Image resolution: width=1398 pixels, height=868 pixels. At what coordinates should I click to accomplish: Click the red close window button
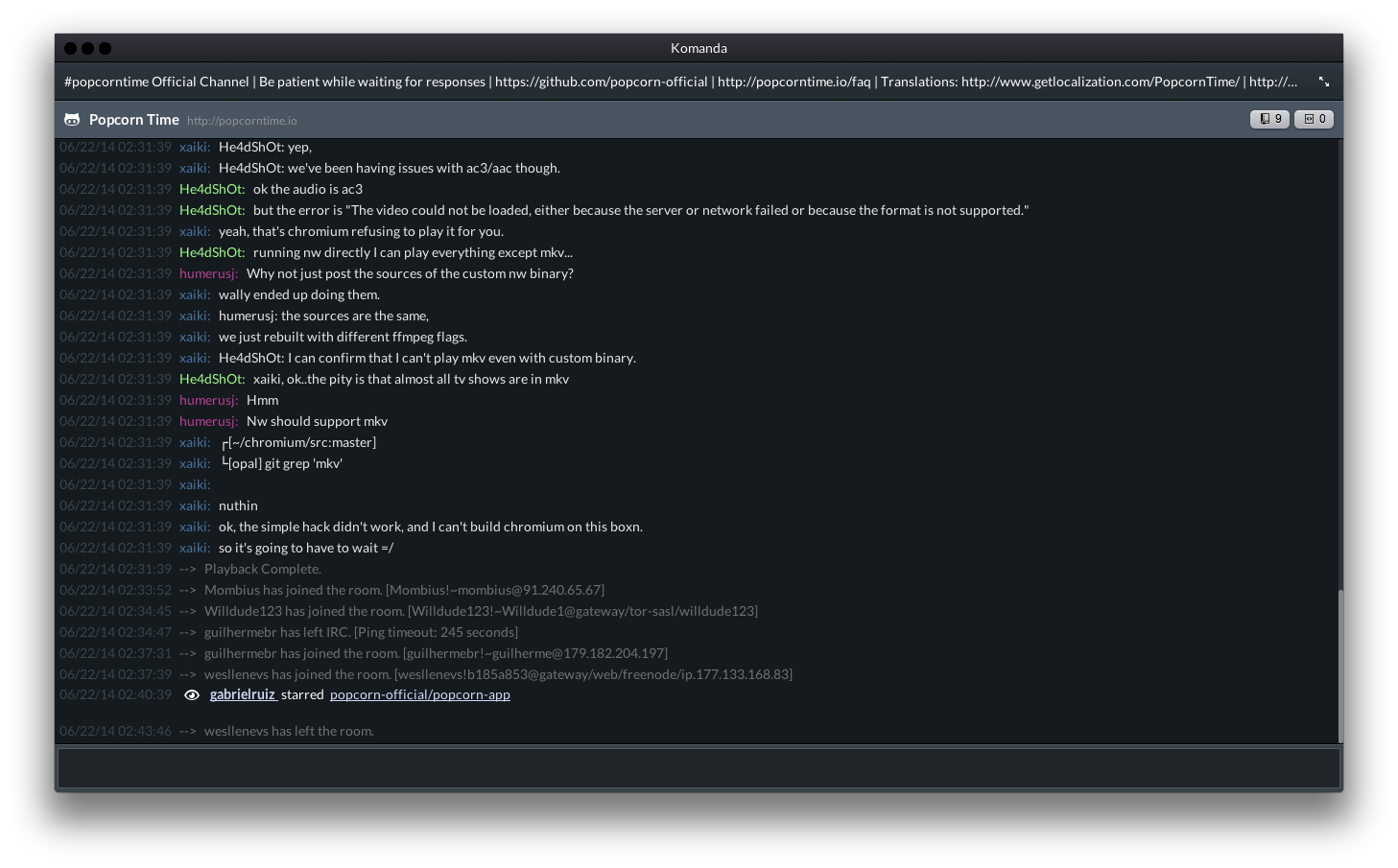pos(71,48)
